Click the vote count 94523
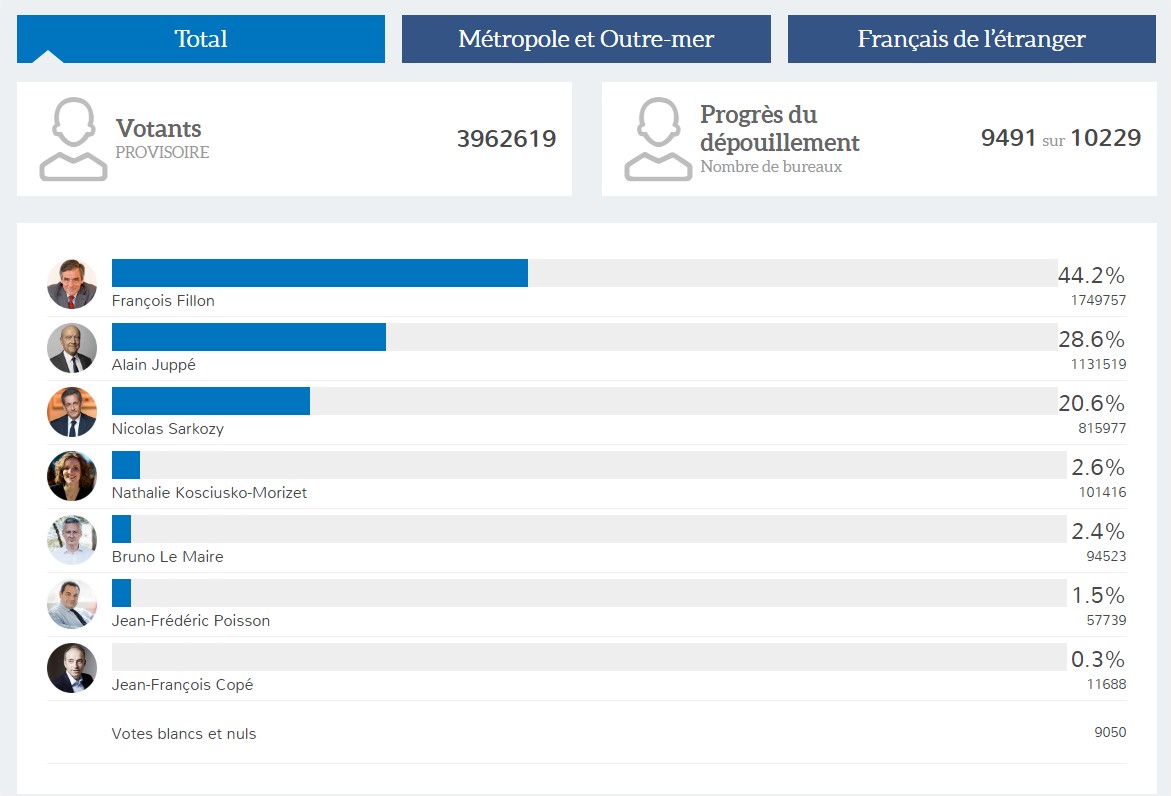Image resolution: width=1171 pixels, height=796 pixels. click(1106, 556)
